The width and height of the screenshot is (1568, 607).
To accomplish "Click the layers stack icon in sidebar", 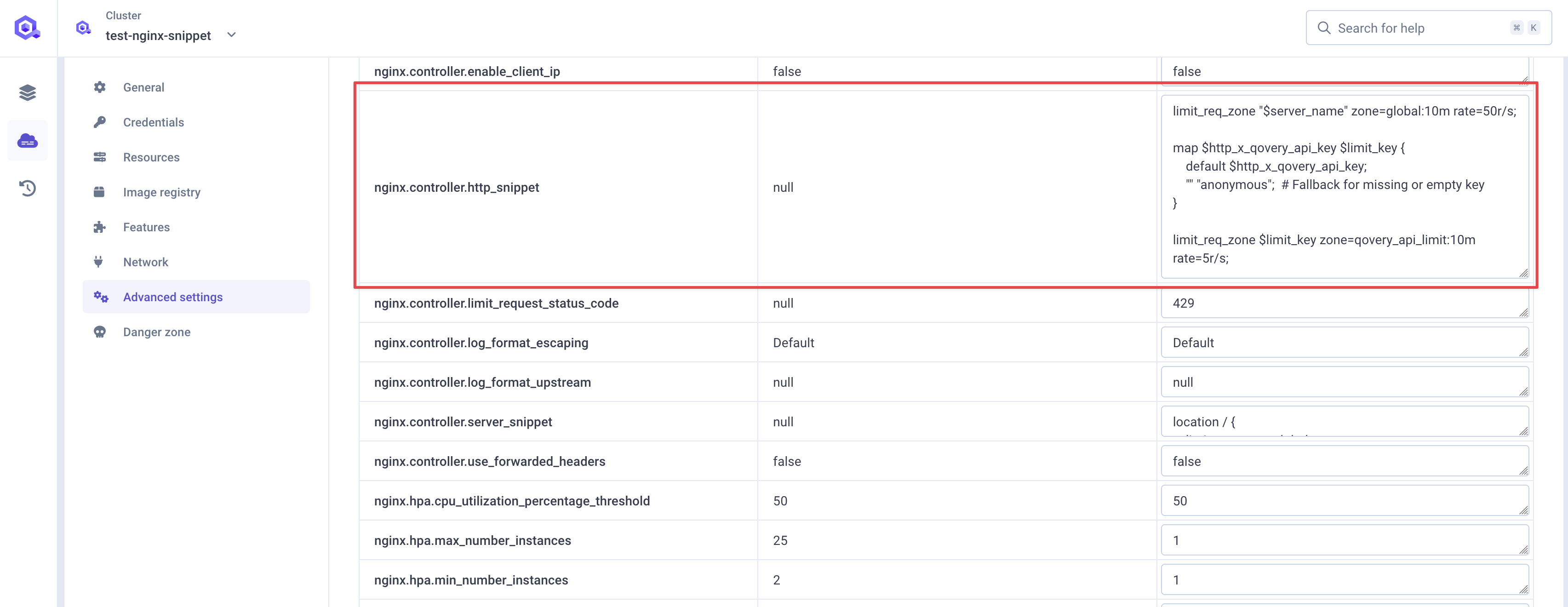I will coord(28,92).
